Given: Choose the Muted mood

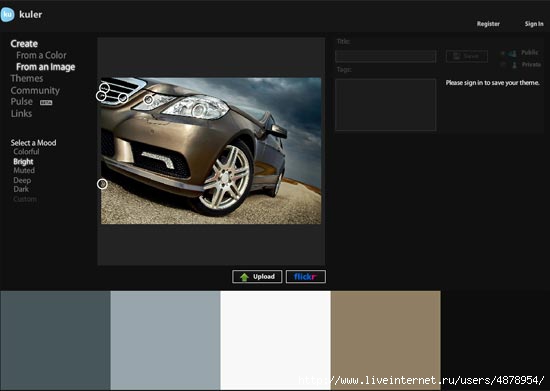Looking at the screenshot, I should point(24,170).
